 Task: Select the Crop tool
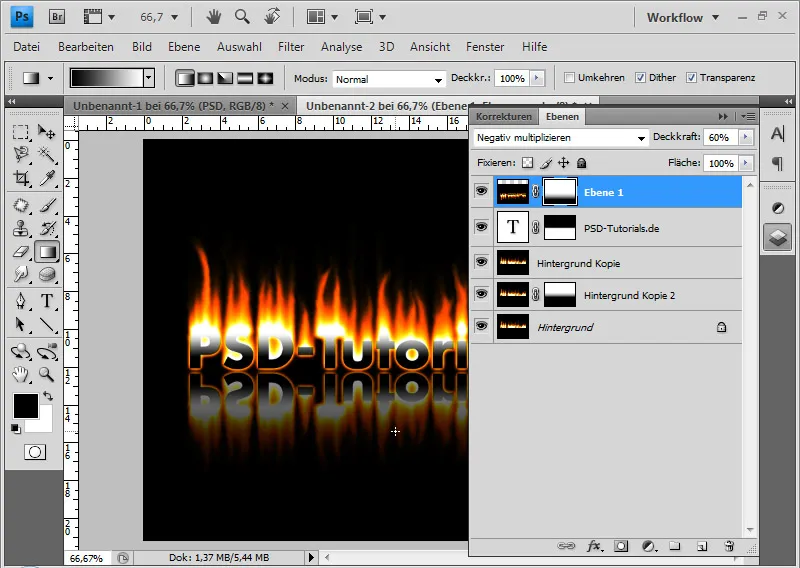tap(20, 178)
